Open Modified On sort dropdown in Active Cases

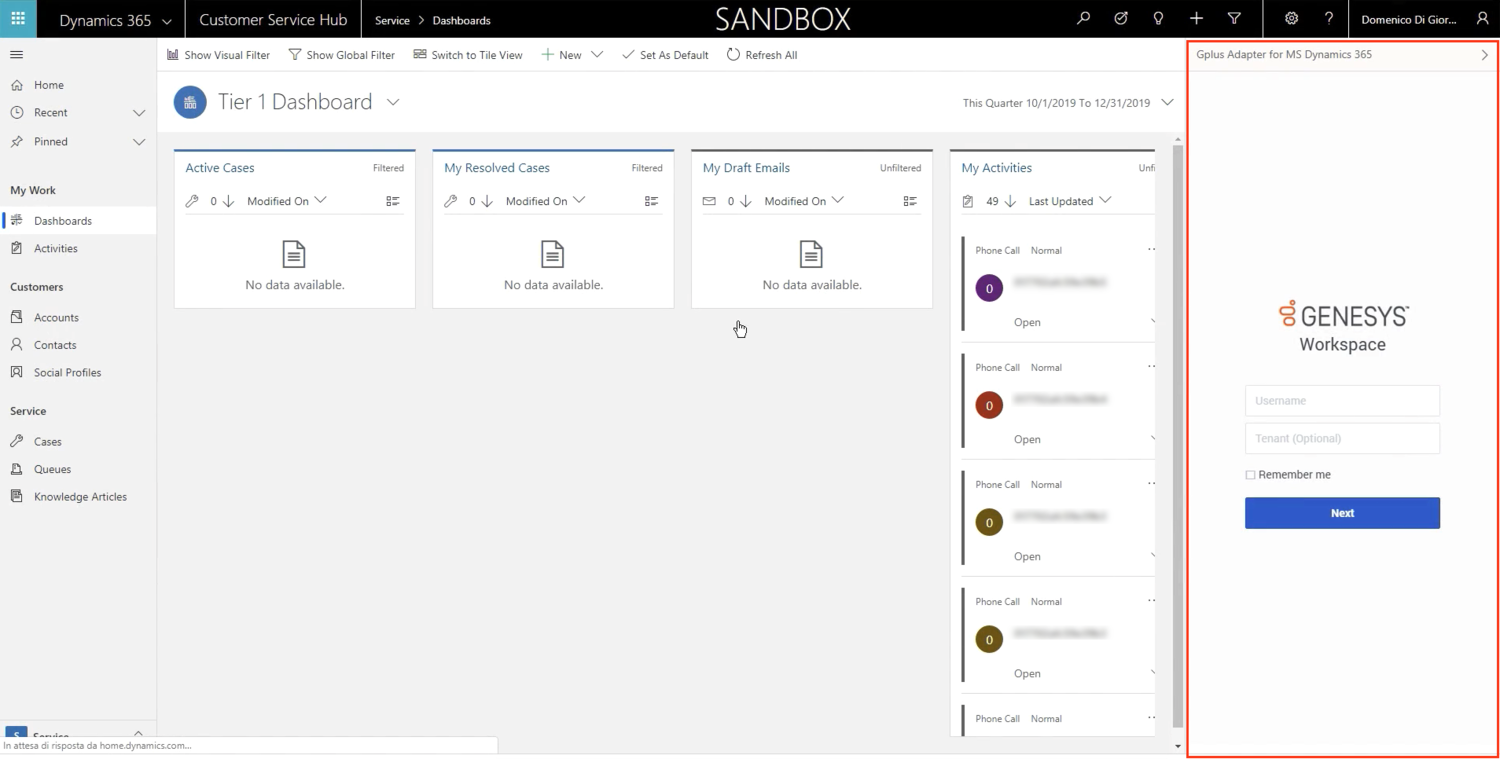pos(287,201)
